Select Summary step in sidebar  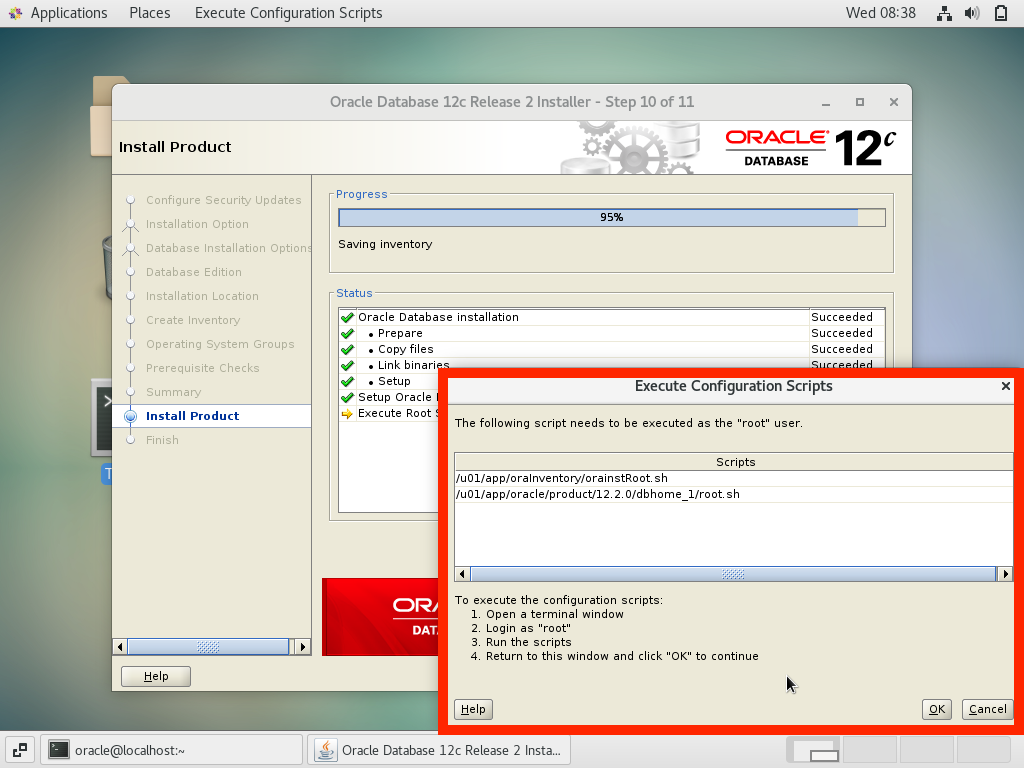pos(174,392)
